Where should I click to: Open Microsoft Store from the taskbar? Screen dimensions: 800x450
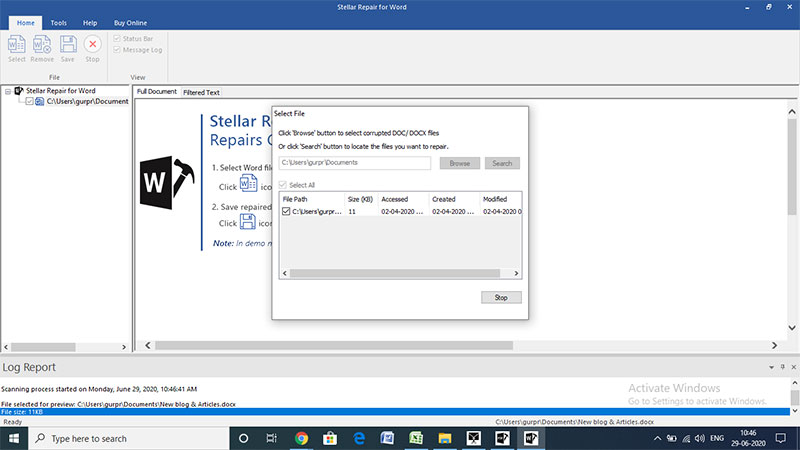pyautogui.click(x=330, y=438)
